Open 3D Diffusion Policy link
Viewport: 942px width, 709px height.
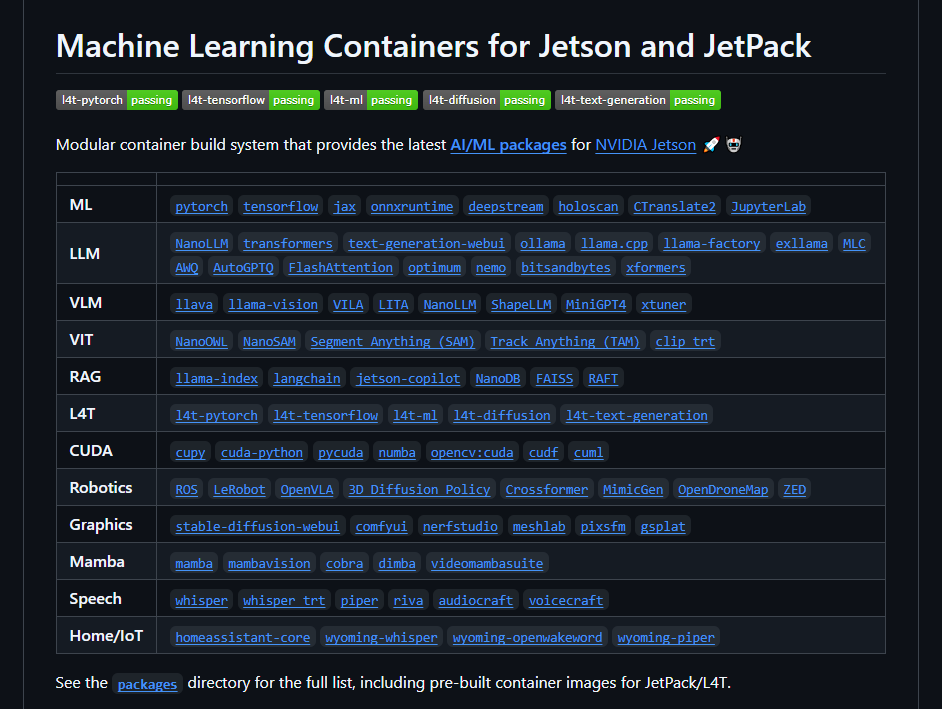point(419,490)
